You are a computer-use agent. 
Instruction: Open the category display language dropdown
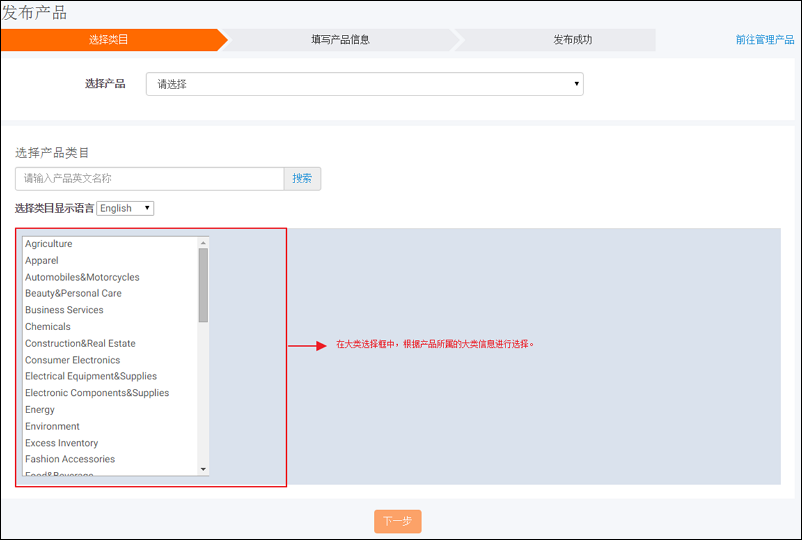125,208
